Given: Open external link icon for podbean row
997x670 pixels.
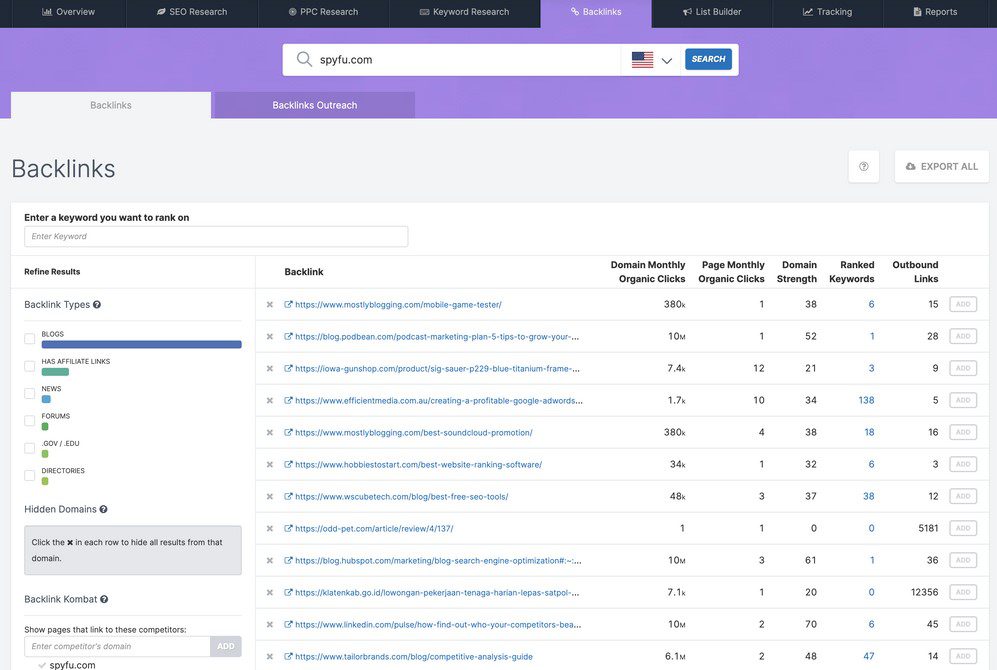Looking at the screenshot, I should 288,336.
